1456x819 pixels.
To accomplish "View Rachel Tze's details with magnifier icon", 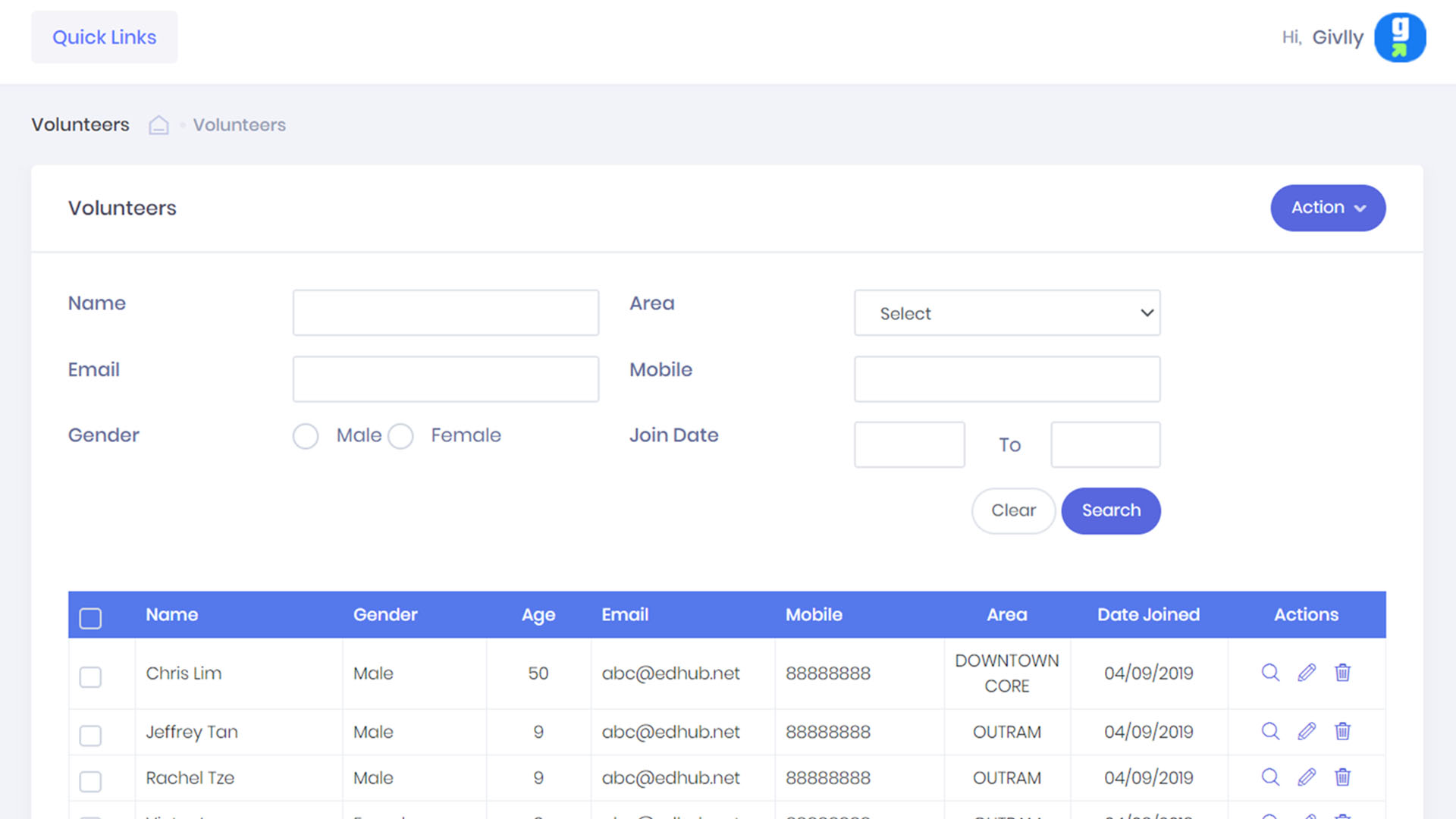I will [1270, 777].
